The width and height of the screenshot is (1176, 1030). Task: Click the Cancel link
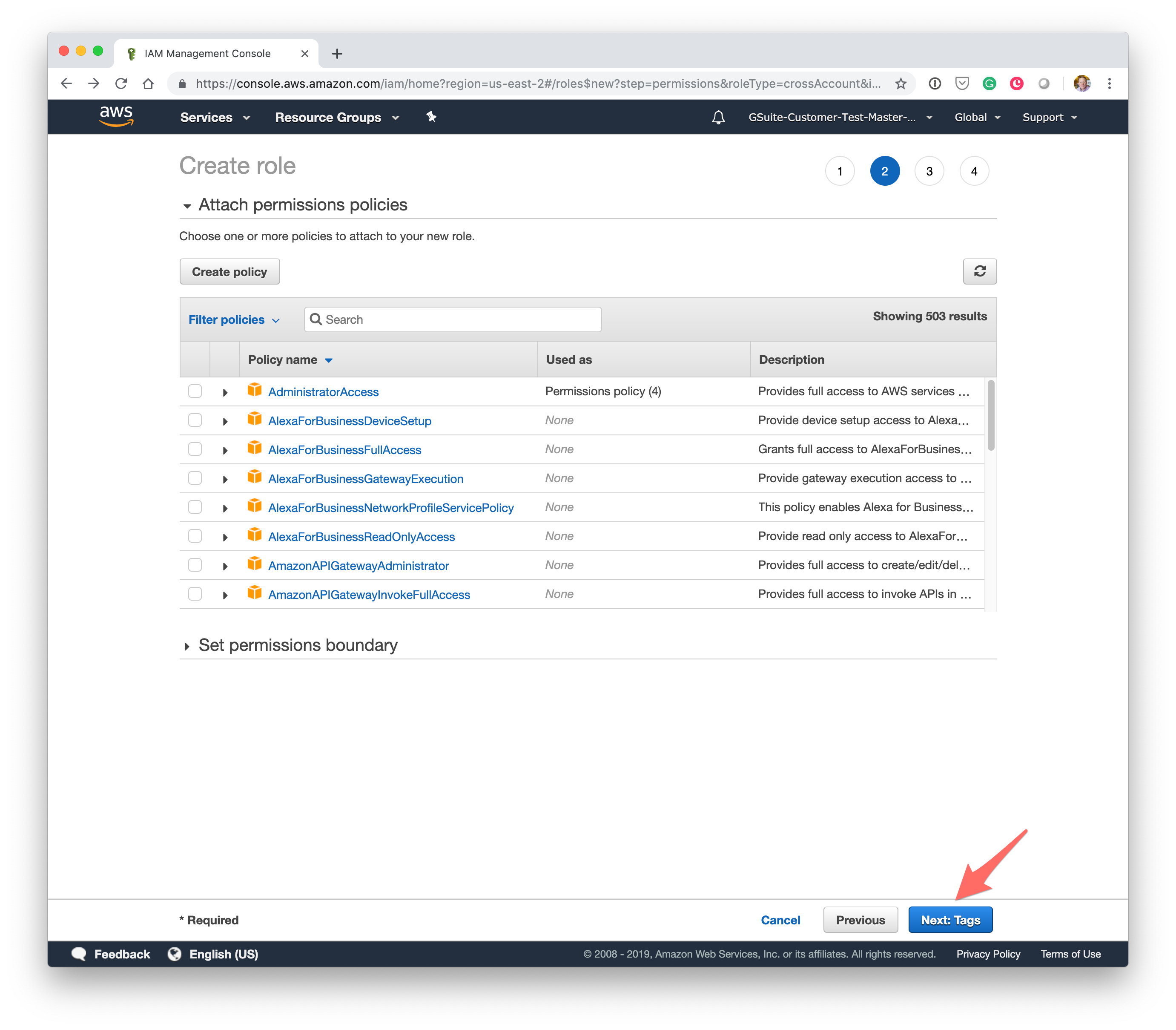(780, 920)
